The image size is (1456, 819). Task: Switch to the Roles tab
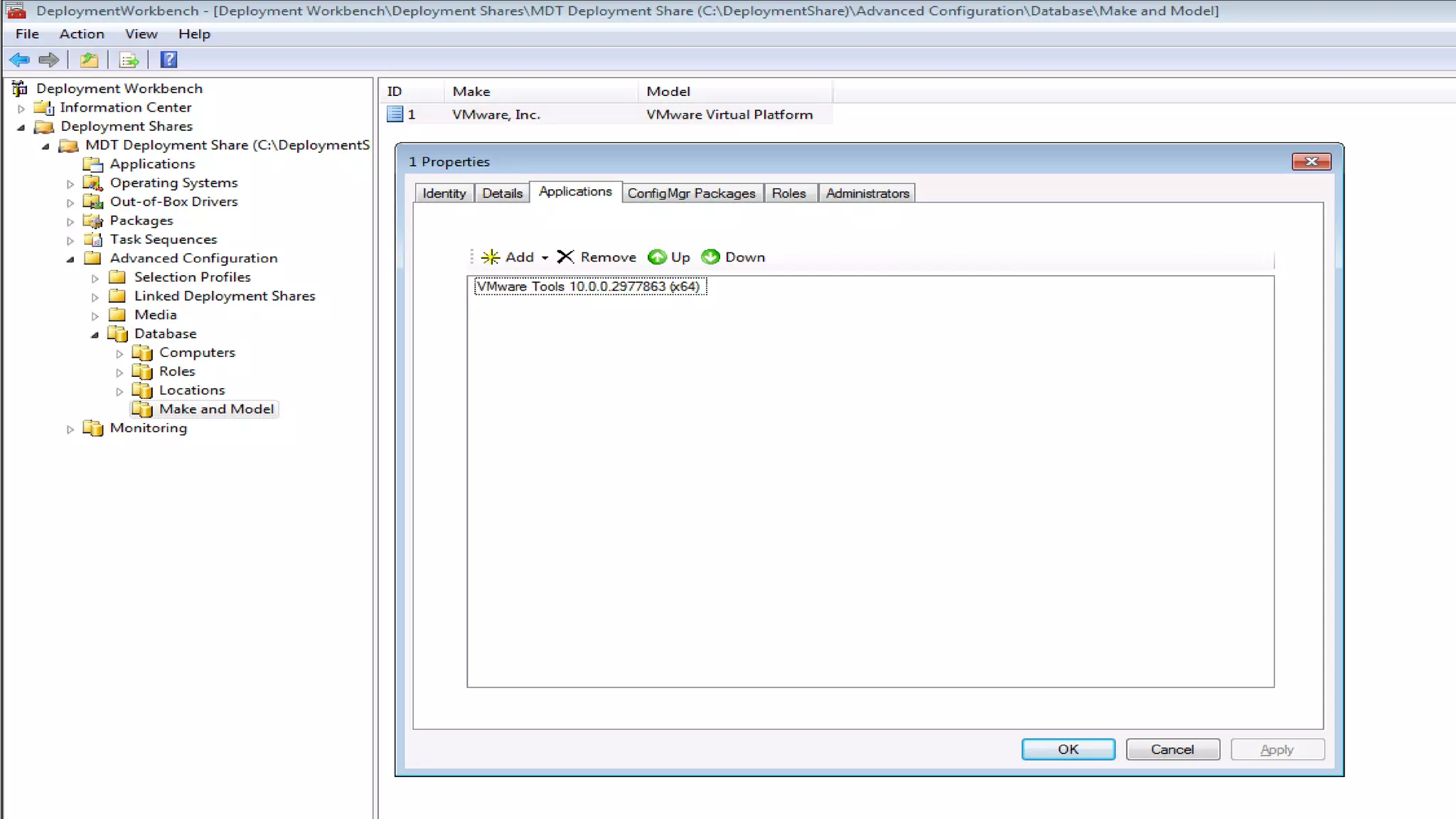(x=789, y=193)
